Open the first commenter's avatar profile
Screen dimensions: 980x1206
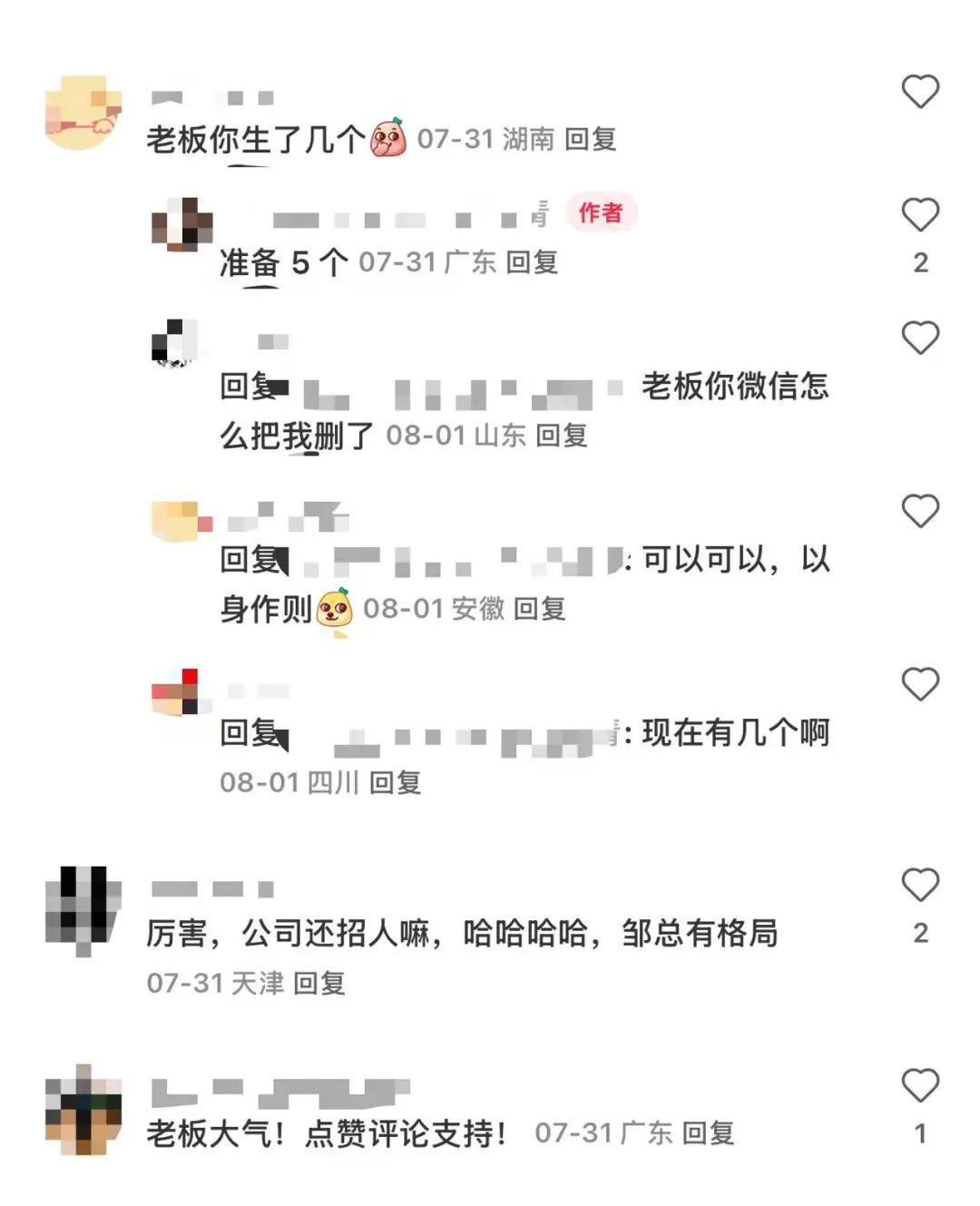click(83, 113)
